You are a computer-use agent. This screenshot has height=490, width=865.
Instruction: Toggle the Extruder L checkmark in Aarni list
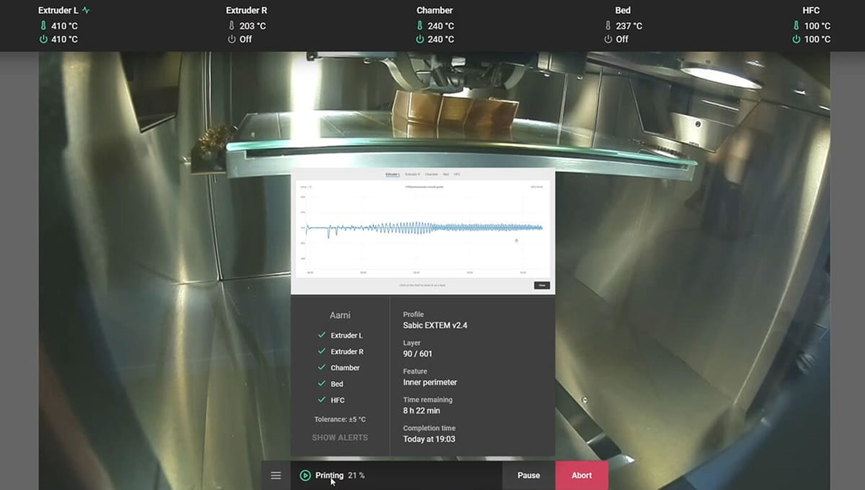coord(321,336)
